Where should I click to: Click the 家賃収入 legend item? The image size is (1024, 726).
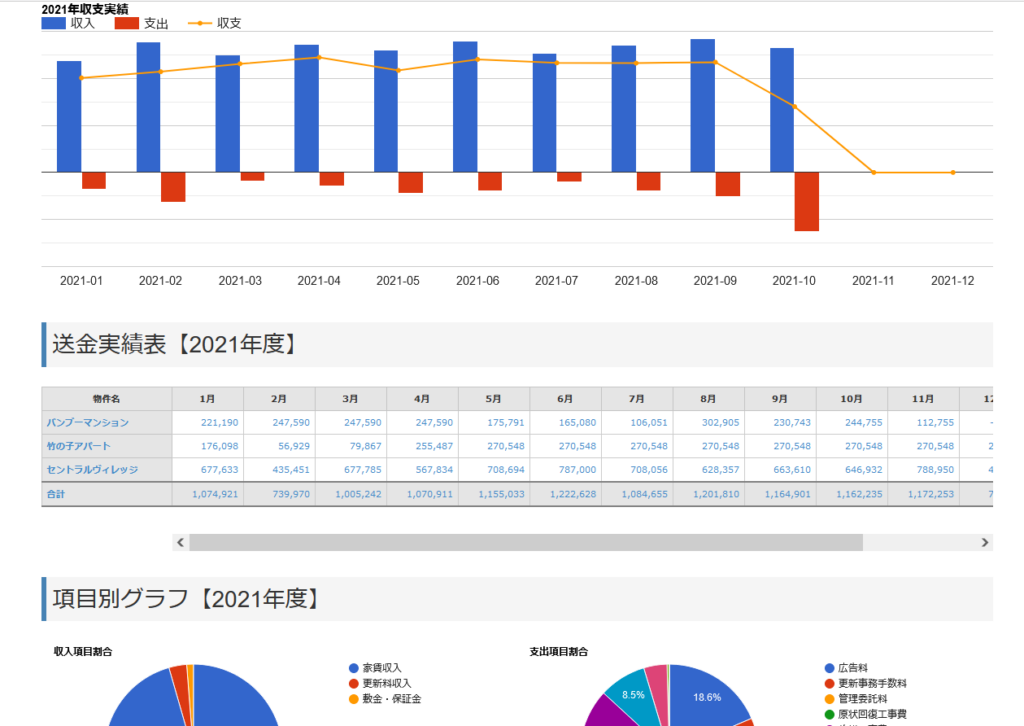click(376, 668)
